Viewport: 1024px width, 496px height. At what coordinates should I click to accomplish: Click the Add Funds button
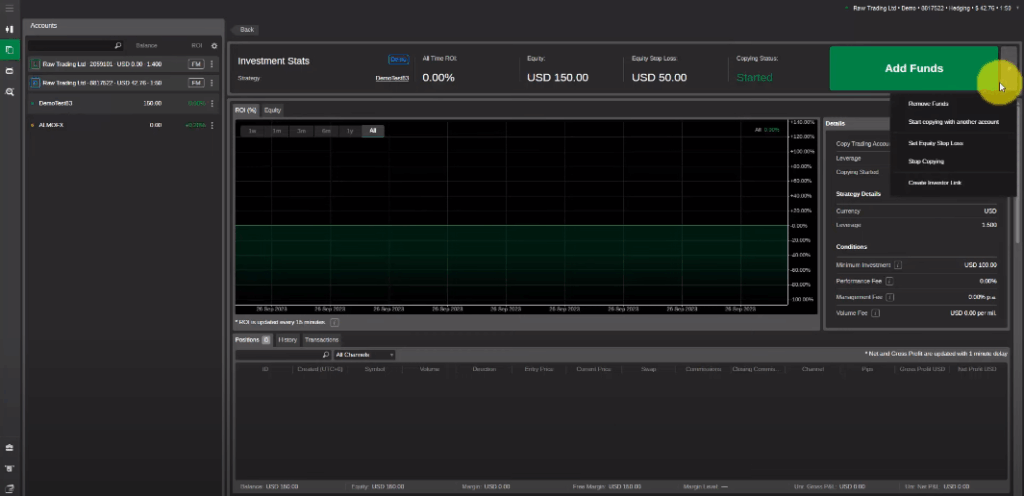(x=914, y=69)
